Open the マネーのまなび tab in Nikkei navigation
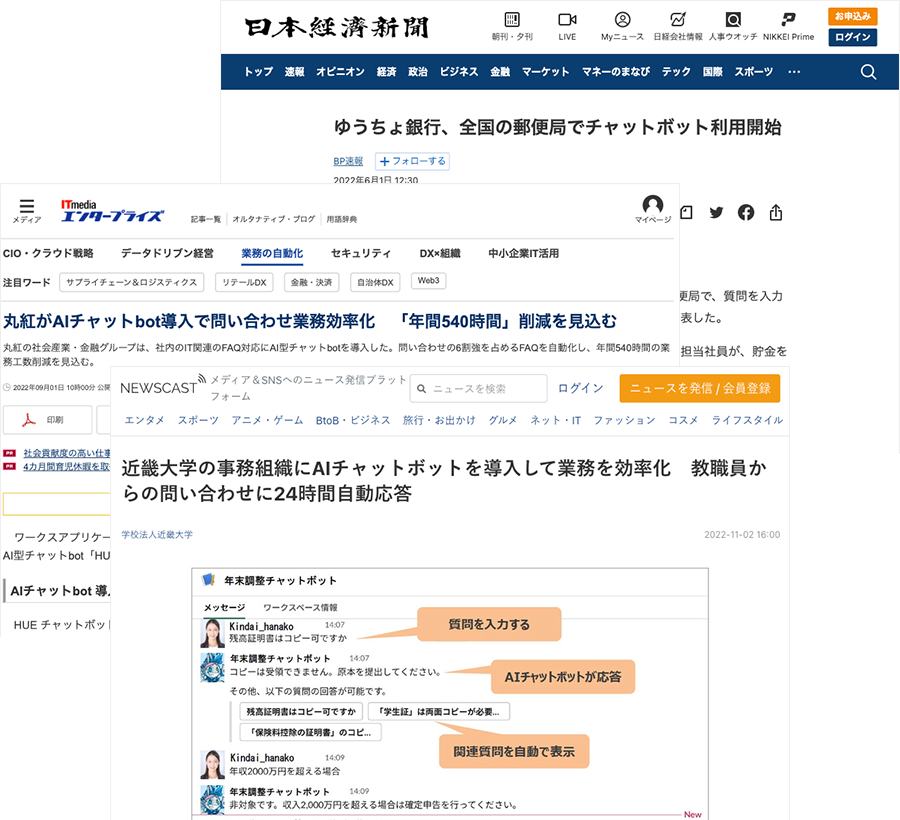Viewport: 900px width, 820px height. click(x=616, y=72)
